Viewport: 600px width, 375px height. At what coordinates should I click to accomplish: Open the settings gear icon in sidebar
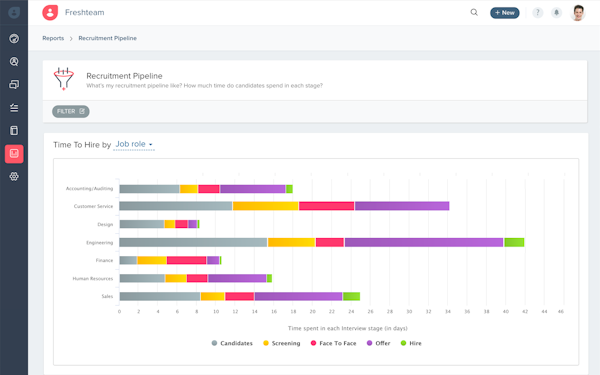coord(14,176)
